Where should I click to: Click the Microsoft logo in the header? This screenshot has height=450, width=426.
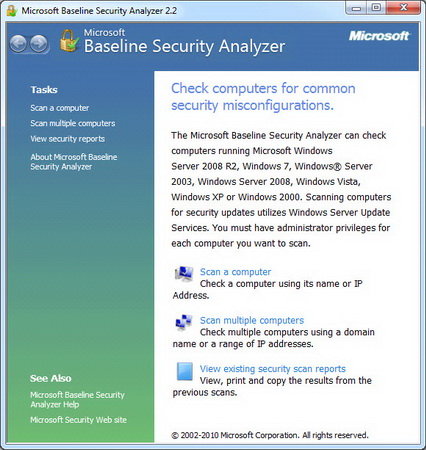click(379, 36)
